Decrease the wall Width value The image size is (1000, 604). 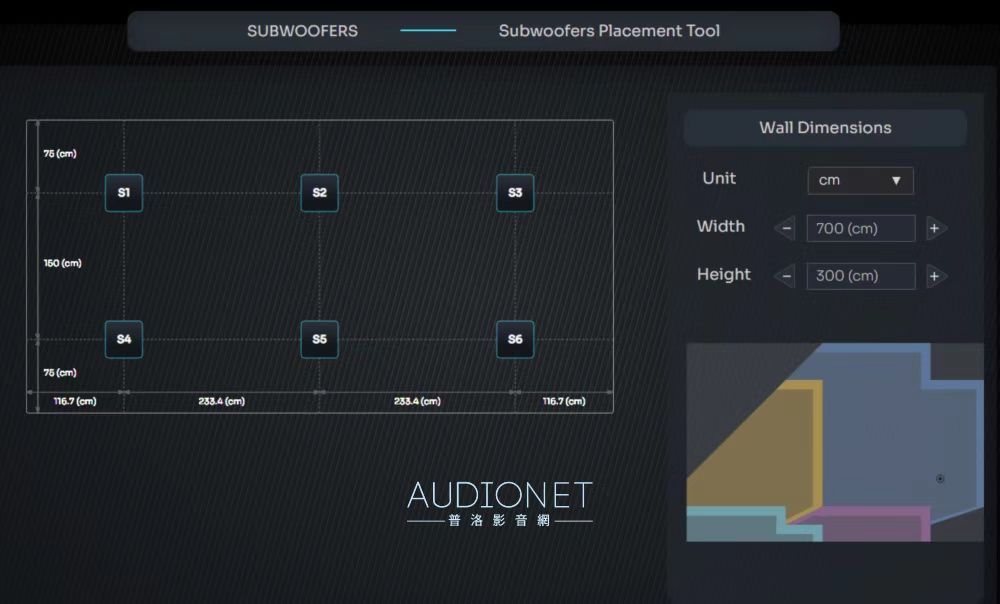[x=786, y=229]
